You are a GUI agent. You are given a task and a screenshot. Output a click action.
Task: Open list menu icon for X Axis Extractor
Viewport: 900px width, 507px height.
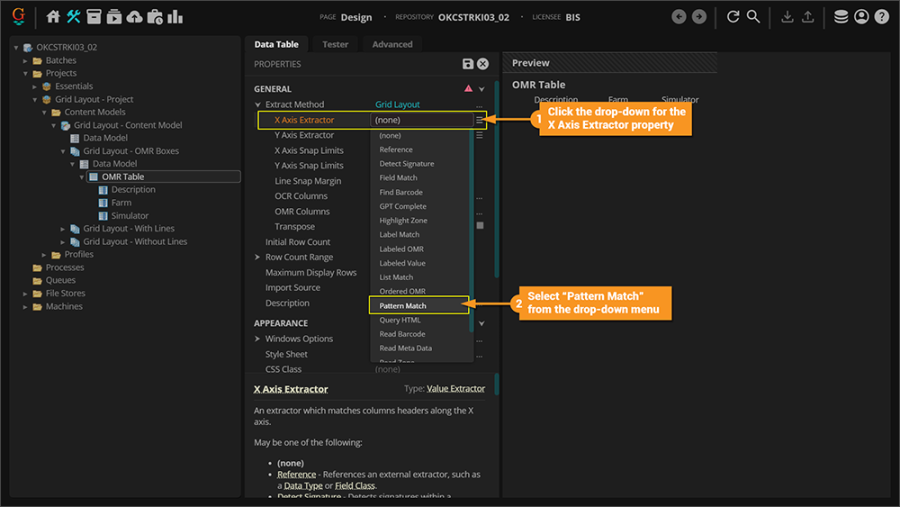[x=480, y=120]
